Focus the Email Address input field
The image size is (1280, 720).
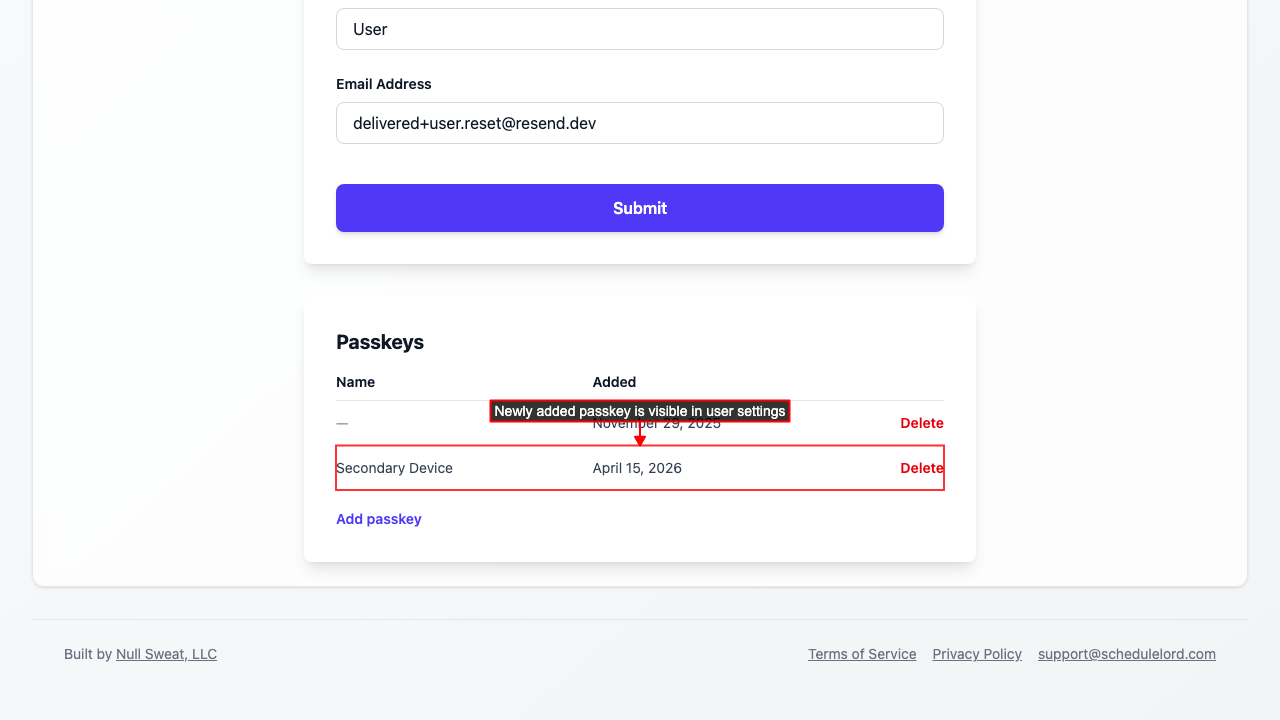click(640, 123)
